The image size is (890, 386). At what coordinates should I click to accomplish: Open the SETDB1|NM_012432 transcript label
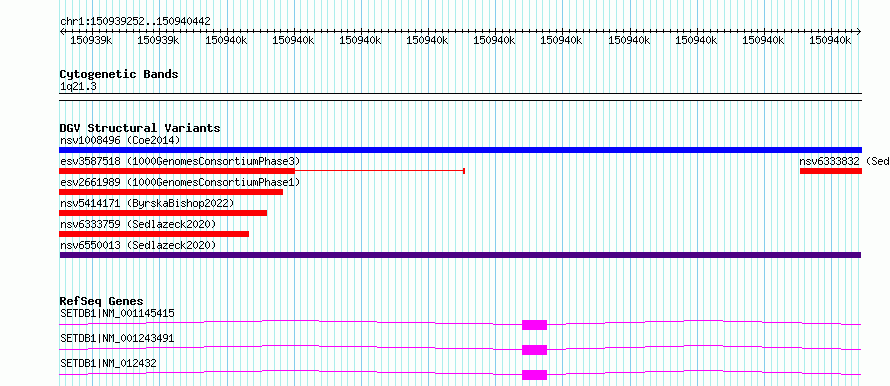[108, 363]
